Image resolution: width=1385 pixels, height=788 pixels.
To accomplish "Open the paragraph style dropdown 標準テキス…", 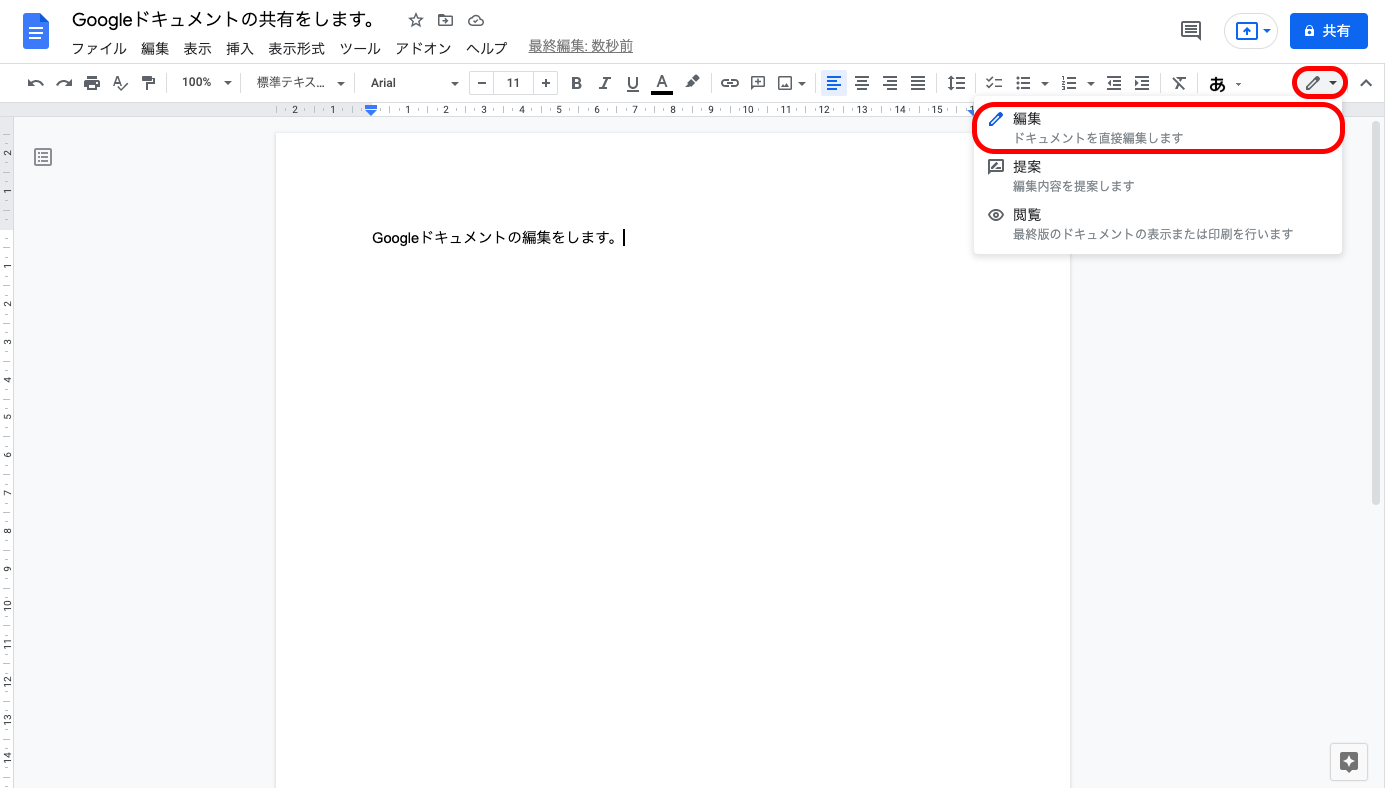I will click(300, 83).
